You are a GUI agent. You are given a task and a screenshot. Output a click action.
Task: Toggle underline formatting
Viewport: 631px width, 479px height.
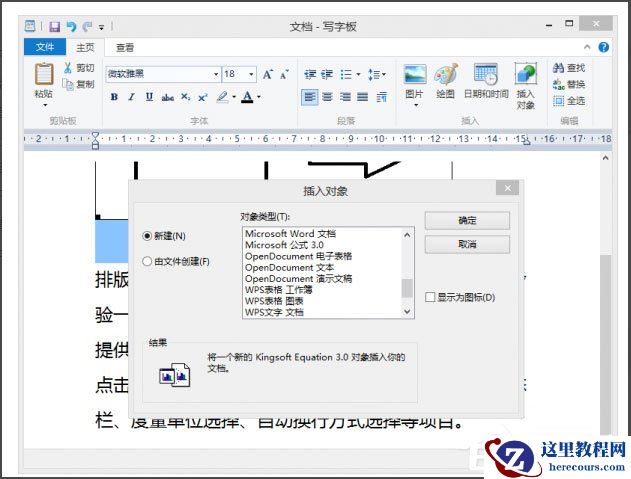pyautogui.click(x=149, y=97)
